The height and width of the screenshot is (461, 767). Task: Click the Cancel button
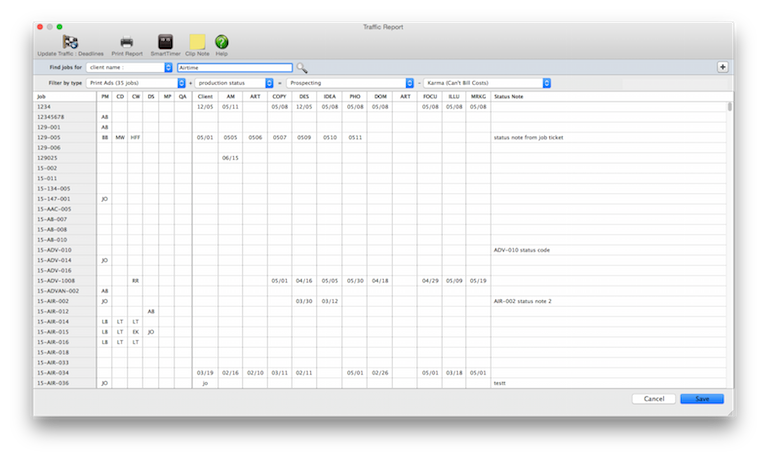pos(653,398)
